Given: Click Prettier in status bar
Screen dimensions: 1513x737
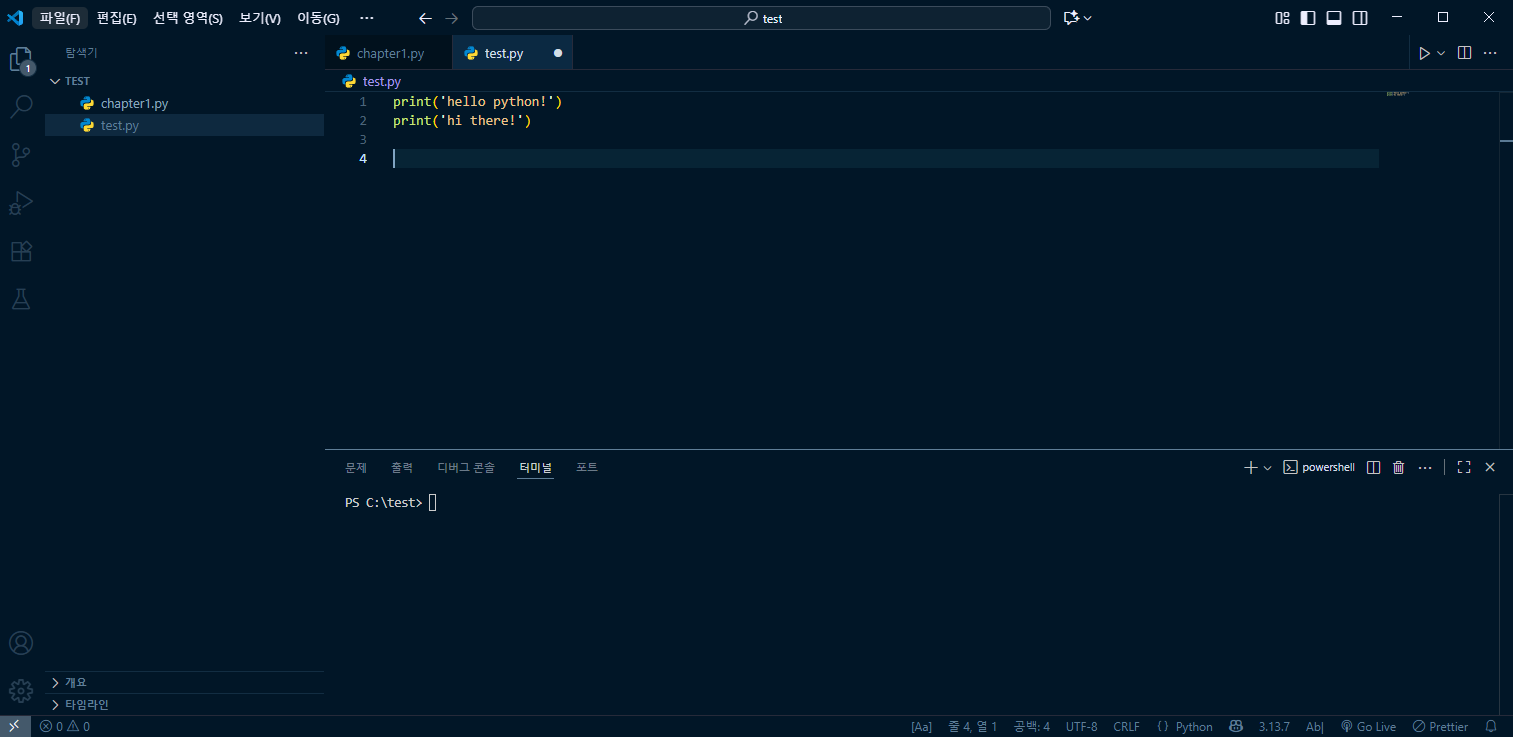Looking at the screenshot, I should [x=1441, y=727].
